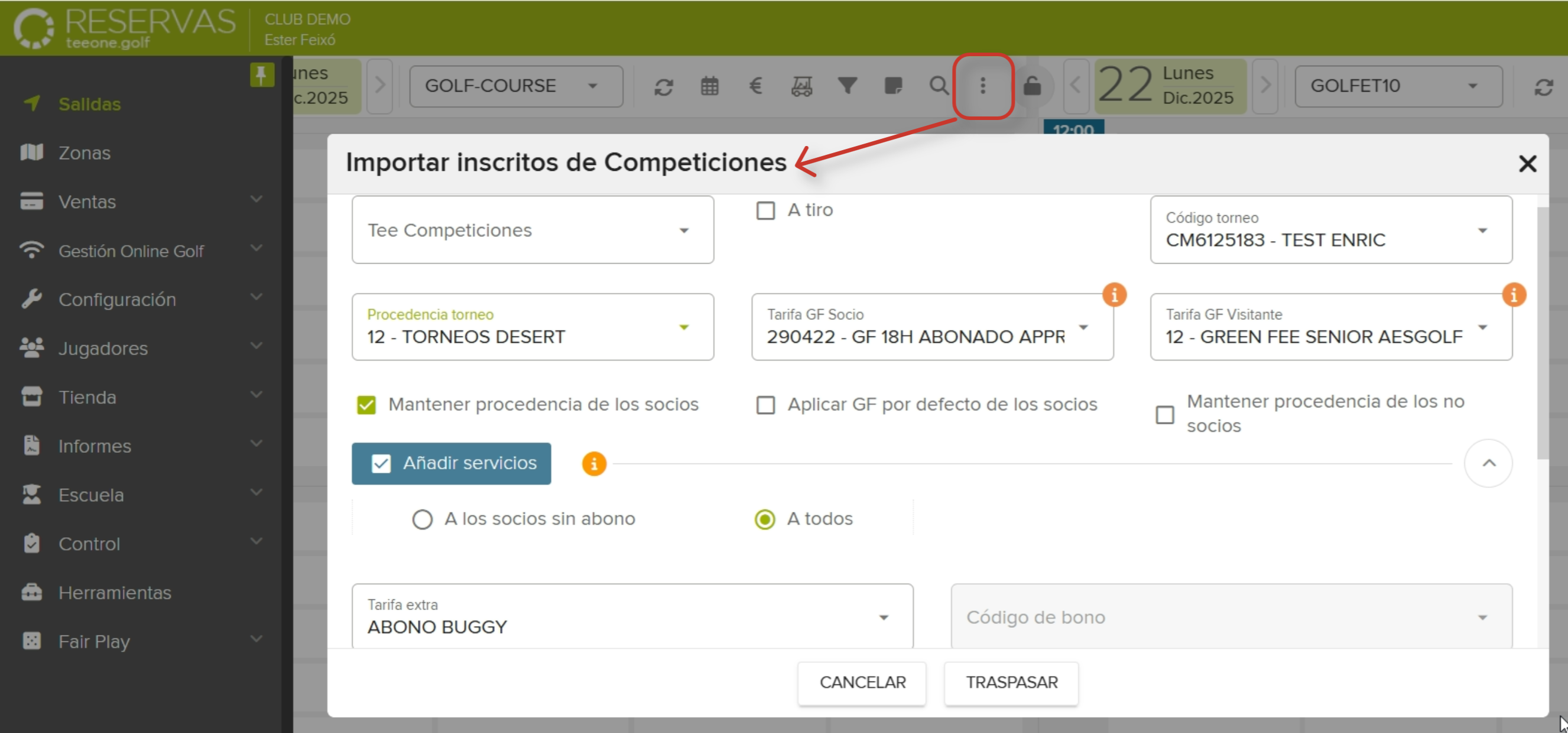Click the TRASPASAR button
The image size is (1568, 733).
[1011, 683]
